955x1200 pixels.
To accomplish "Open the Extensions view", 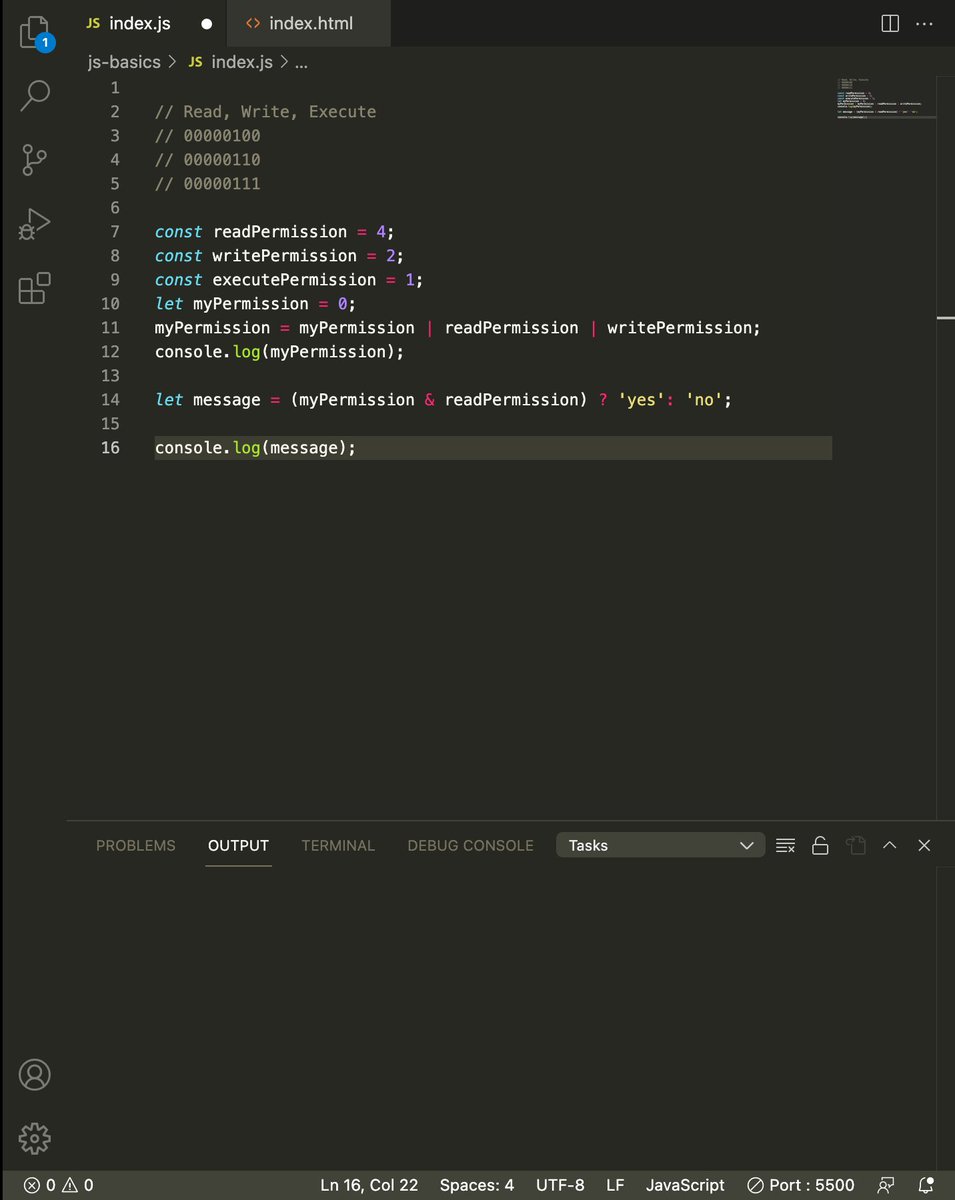I will [34, 288].
